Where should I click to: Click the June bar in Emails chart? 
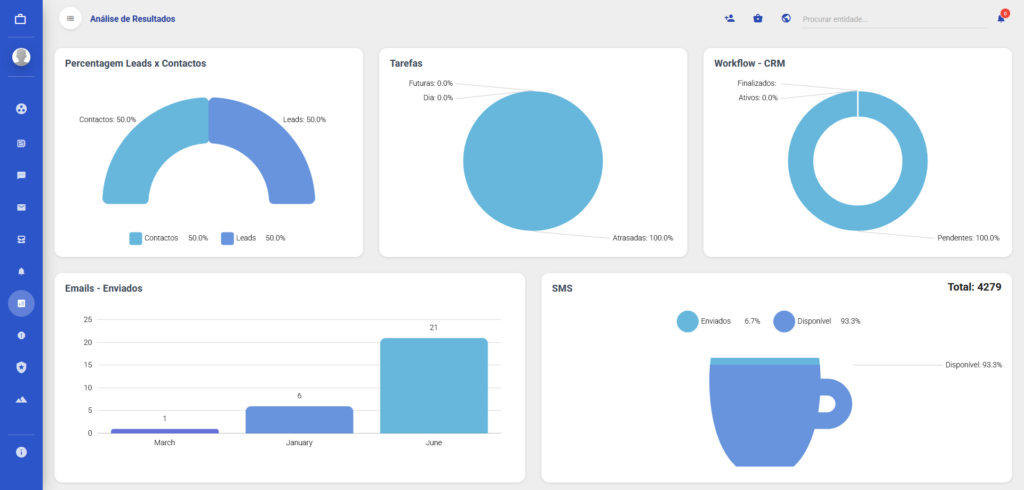point(434,385)
